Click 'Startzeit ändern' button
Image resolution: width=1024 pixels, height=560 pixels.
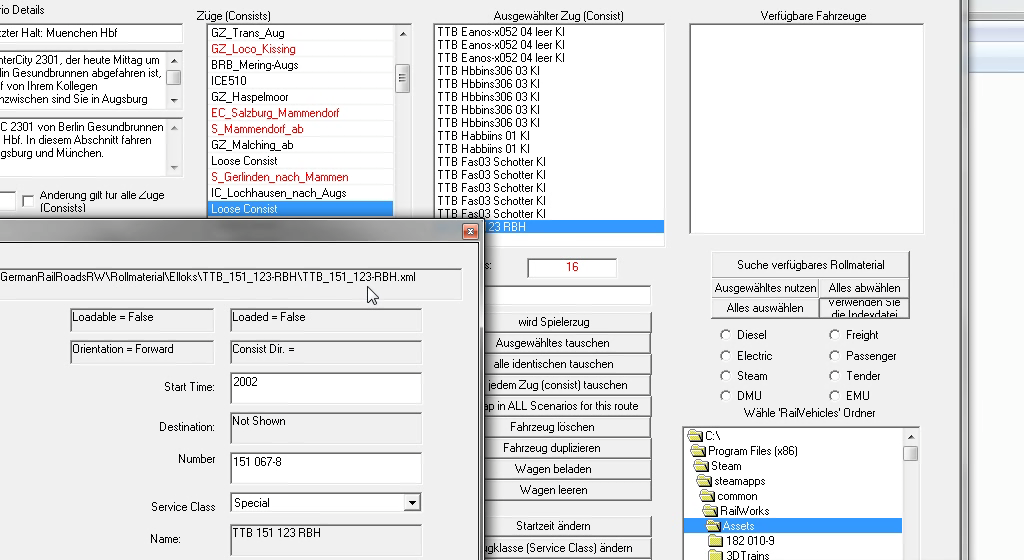567,526
